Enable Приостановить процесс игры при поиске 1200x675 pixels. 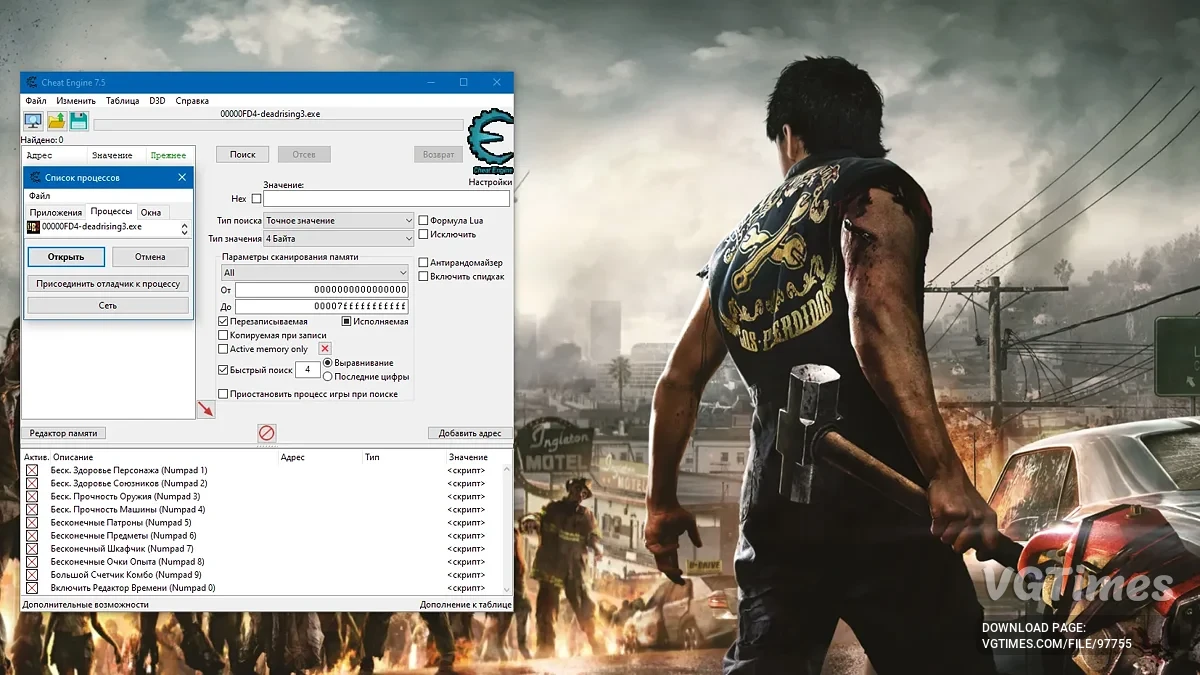coord(223,394)
